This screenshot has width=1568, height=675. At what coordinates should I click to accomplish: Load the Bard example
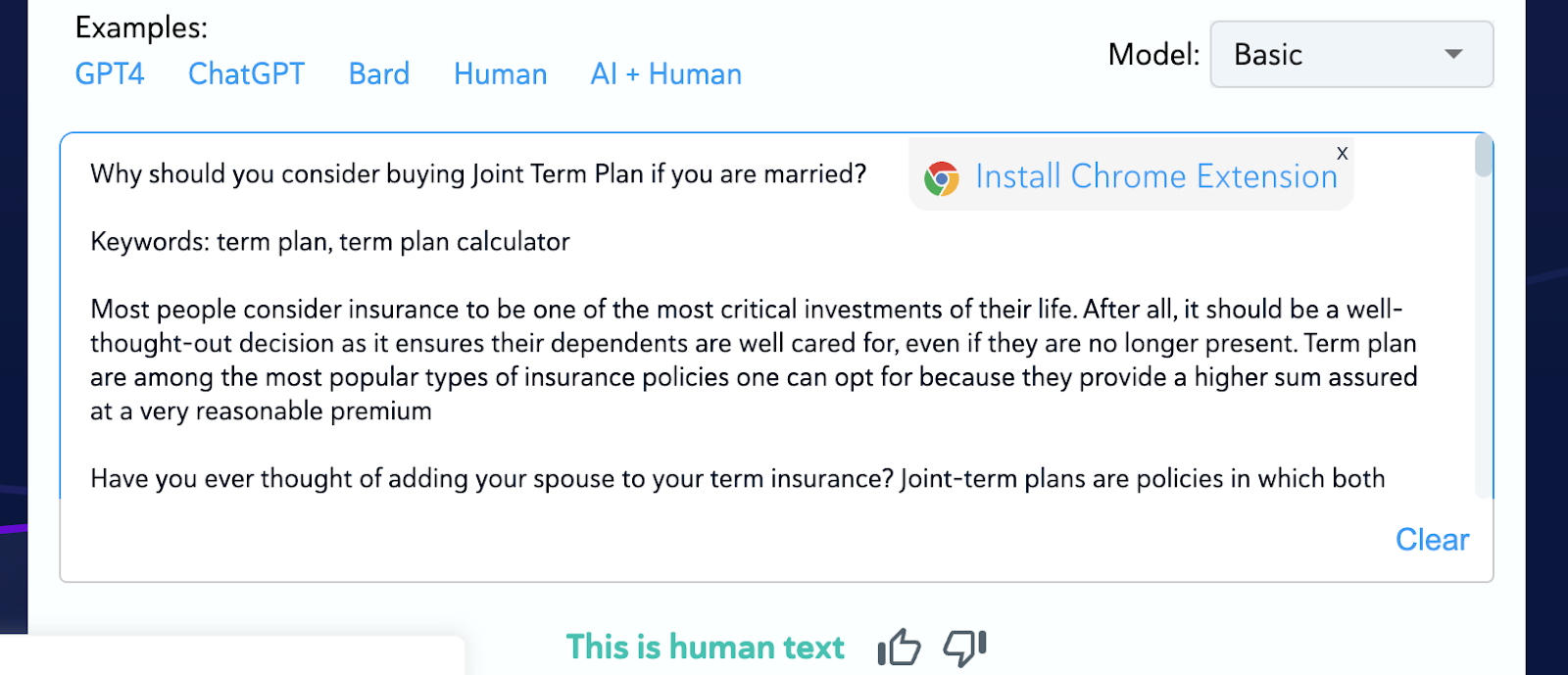(x=379, y=74)
